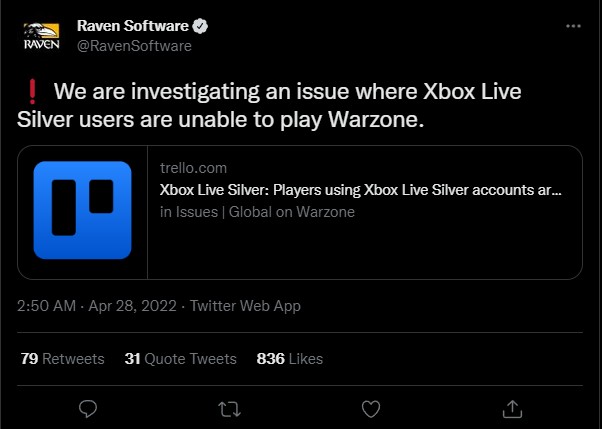The image size is (602, 429).
Task: Click the Trello logo thumbnail
Action: click(83, 212)
